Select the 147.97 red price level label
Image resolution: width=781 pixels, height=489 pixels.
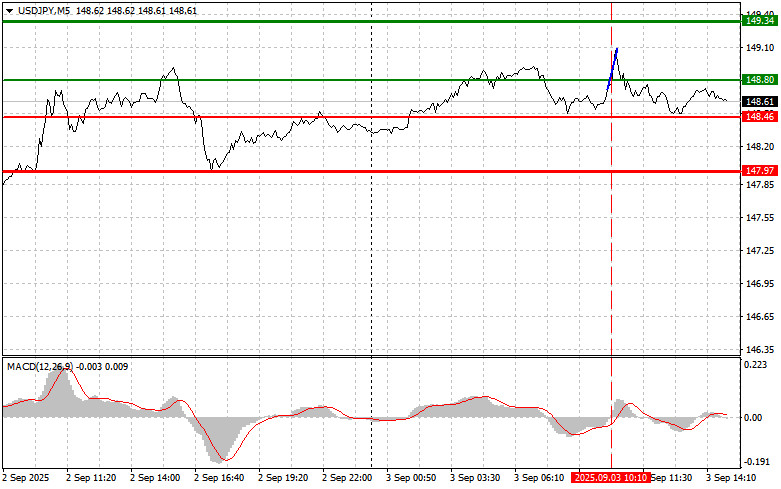coord(760,171)
